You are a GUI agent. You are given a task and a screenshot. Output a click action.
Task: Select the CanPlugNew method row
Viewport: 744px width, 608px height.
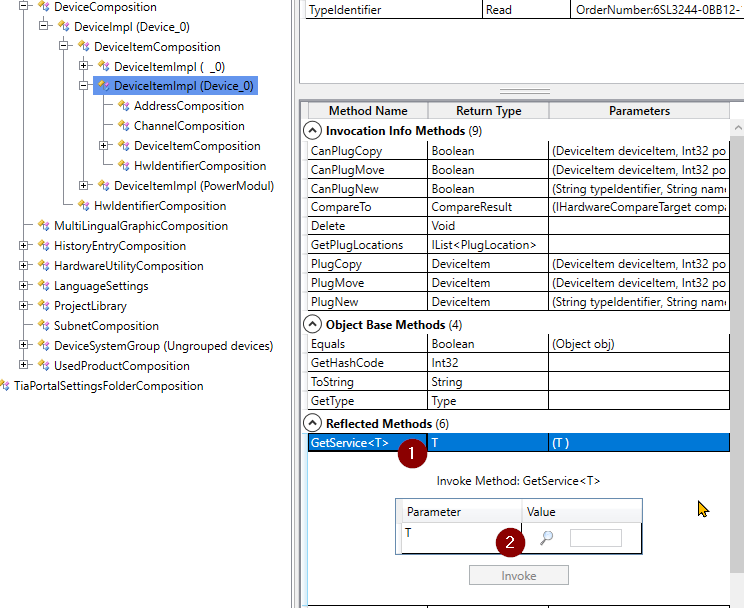click(x=519, y=188)
